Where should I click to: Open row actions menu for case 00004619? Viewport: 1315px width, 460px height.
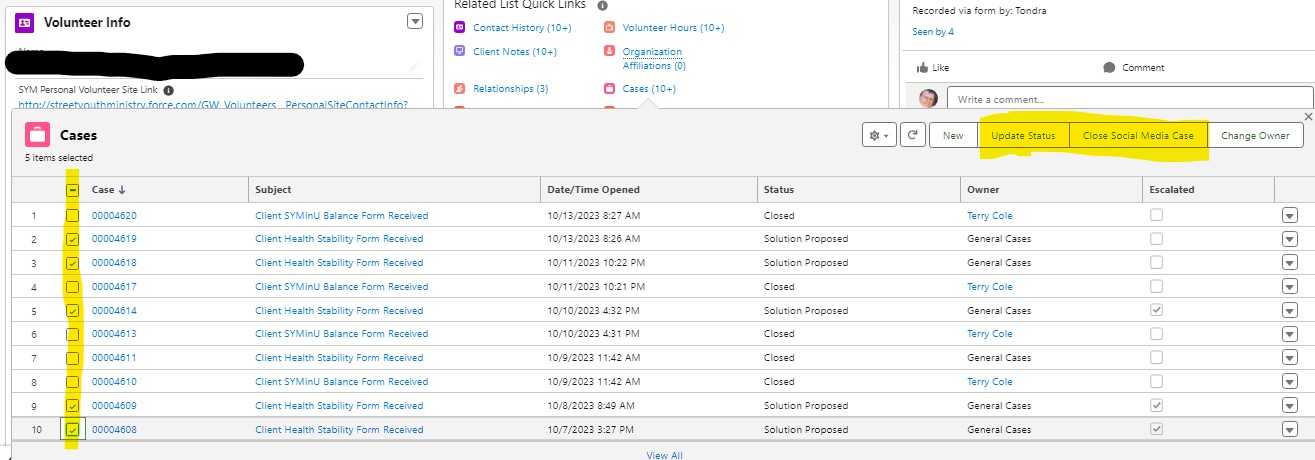[1290, 239]
